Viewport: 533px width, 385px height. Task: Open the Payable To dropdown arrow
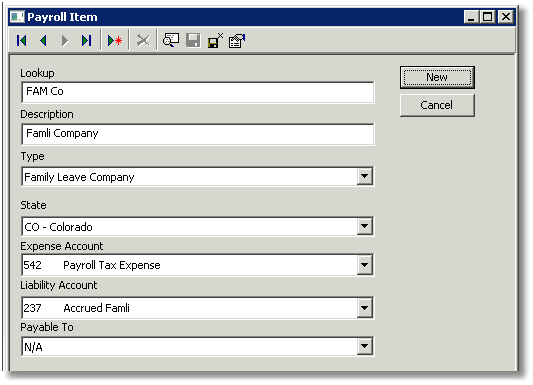364,347
